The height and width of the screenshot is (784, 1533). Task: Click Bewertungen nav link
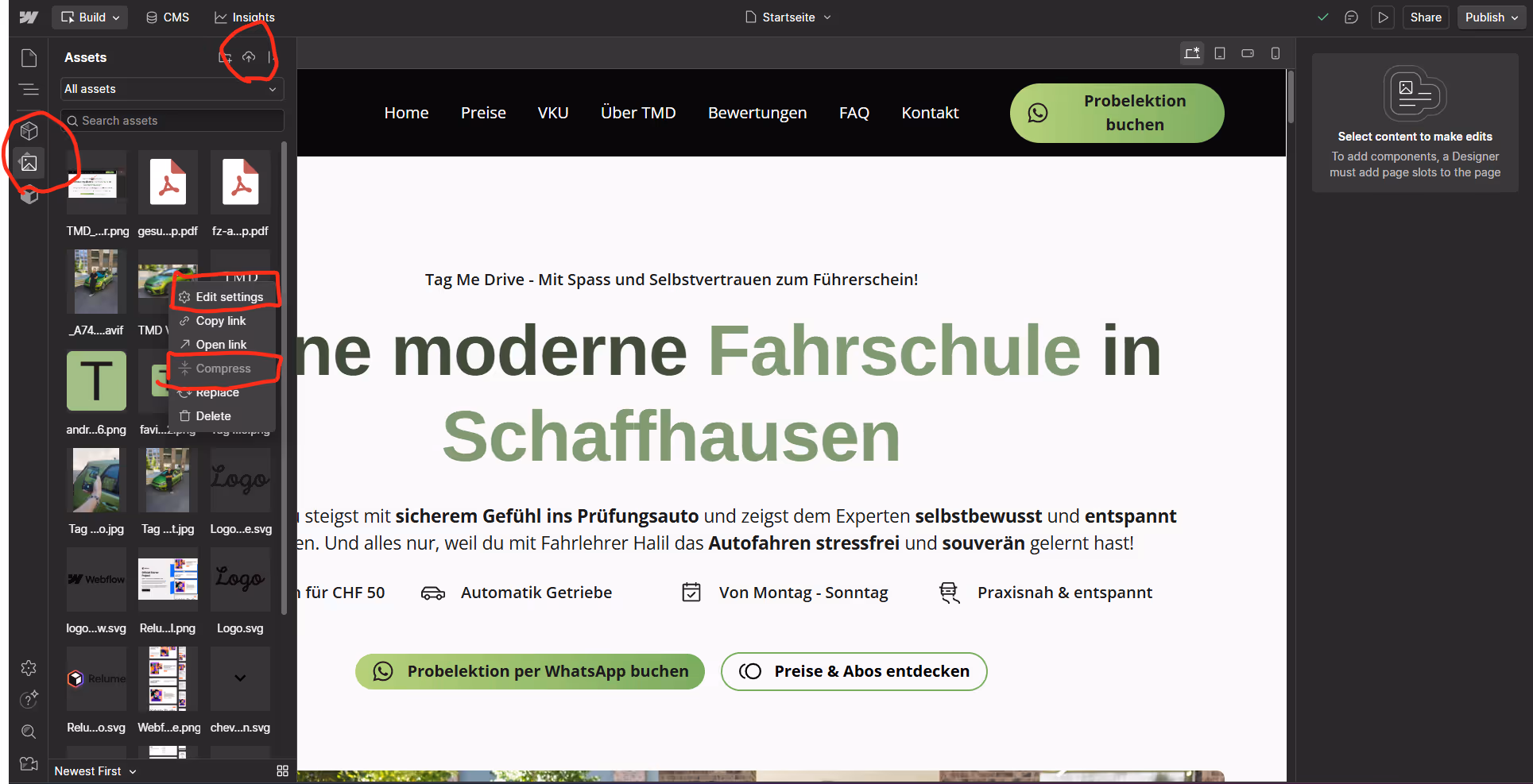tap(757, 113)
